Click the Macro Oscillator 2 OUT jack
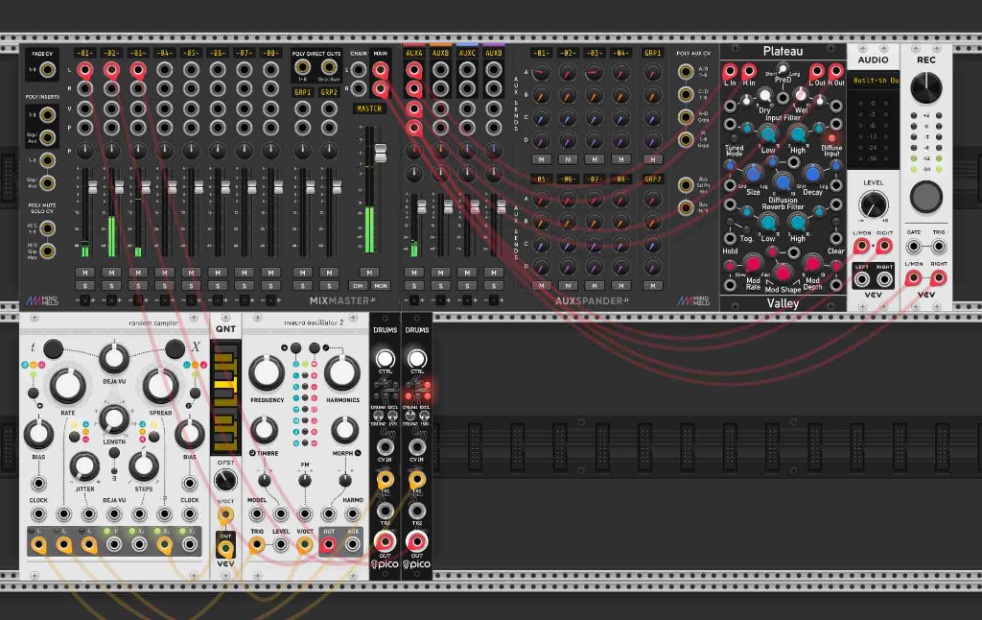982x620 pixels. pos(328,544)
